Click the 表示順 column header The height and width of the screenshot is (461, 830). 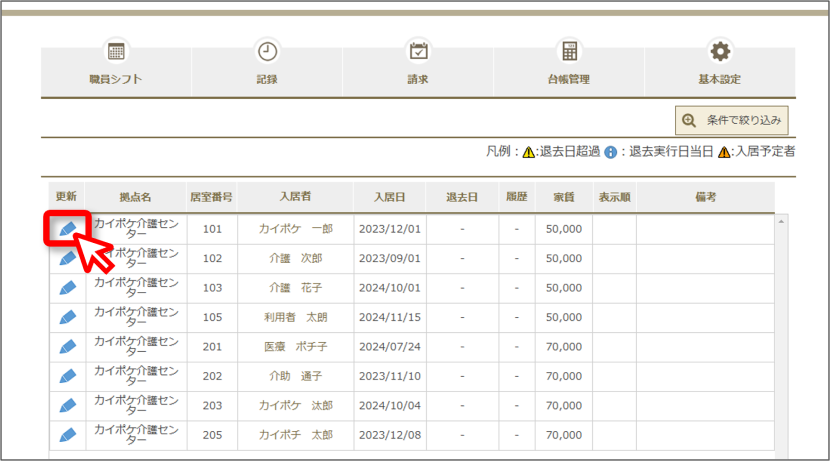coord(615,197)
